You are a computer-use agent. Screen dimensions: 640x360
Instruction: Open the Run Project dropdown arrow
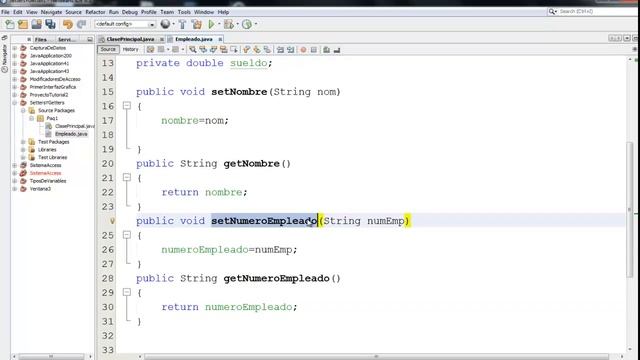(219, 24)
